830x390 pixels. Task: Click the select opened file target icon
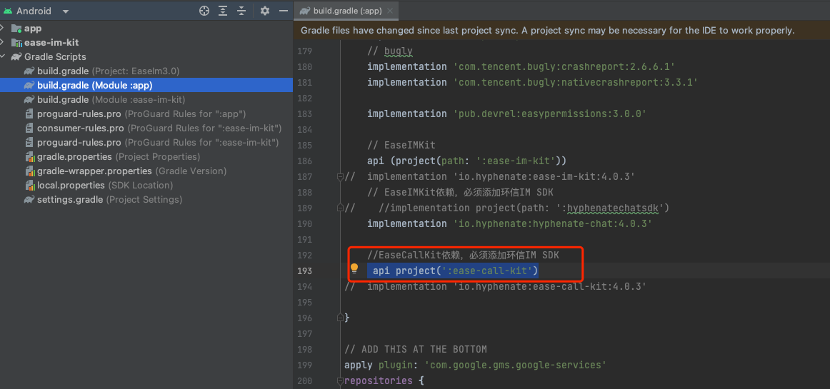[x=204, y=11]
